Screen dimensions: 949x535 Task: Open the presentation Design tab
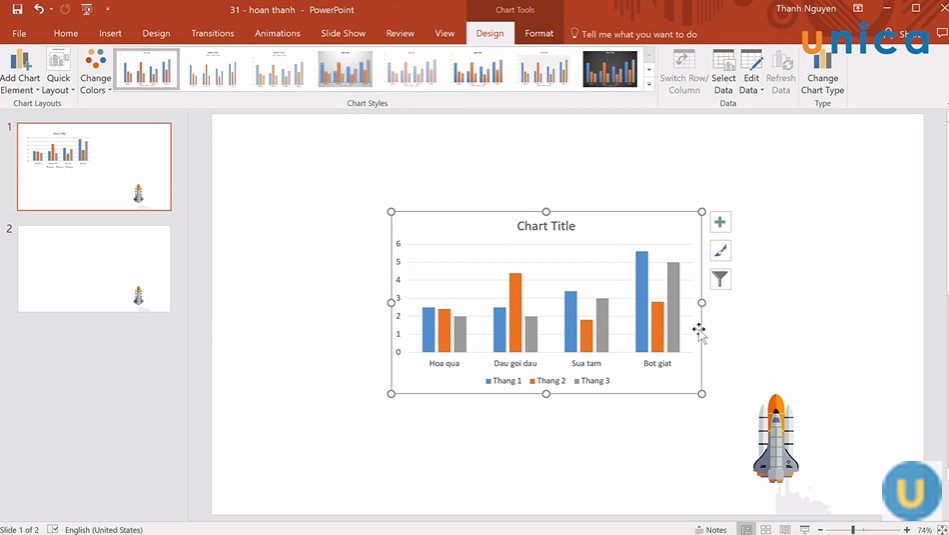(156, 34)
